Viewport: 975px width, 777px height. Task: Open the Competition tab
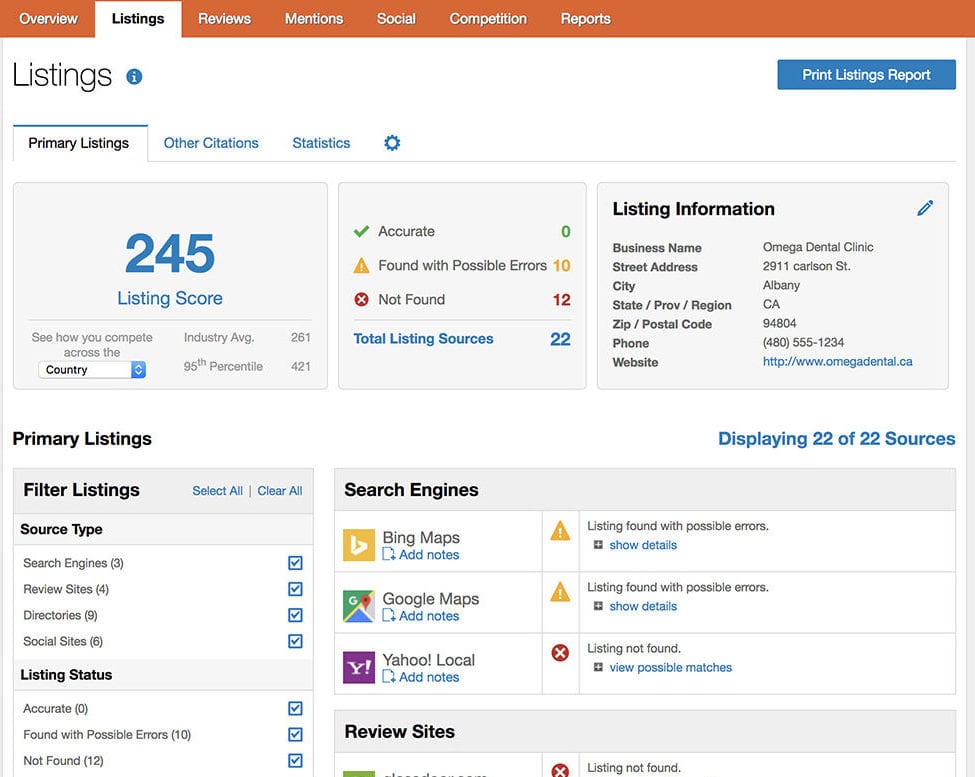[488, 19]
